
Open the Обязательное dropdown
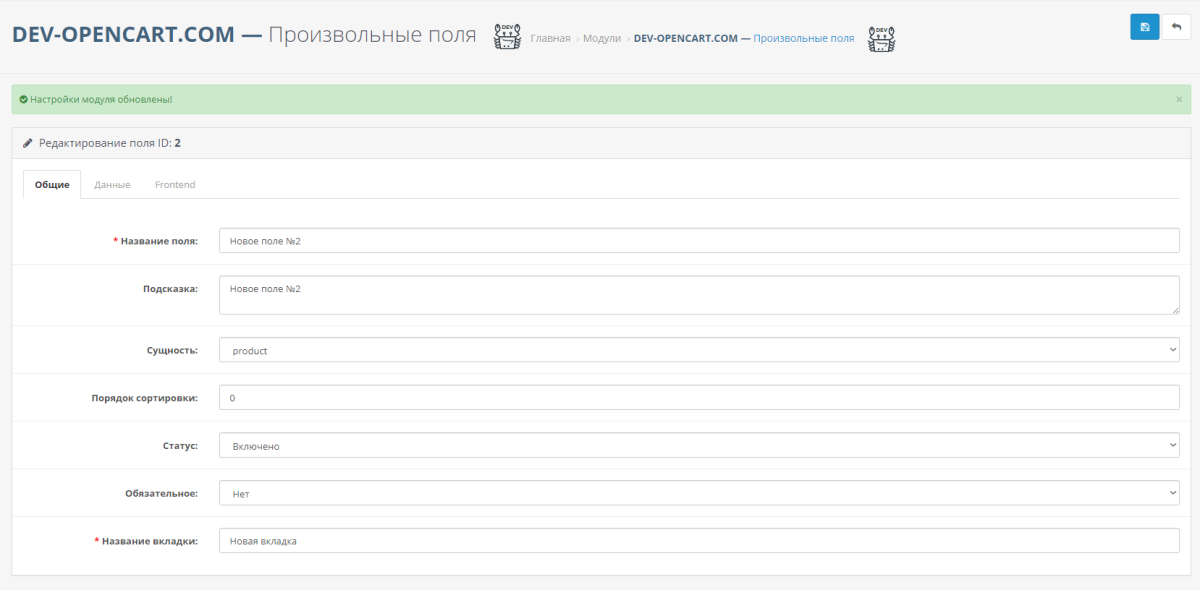click(x=699, y=493)
